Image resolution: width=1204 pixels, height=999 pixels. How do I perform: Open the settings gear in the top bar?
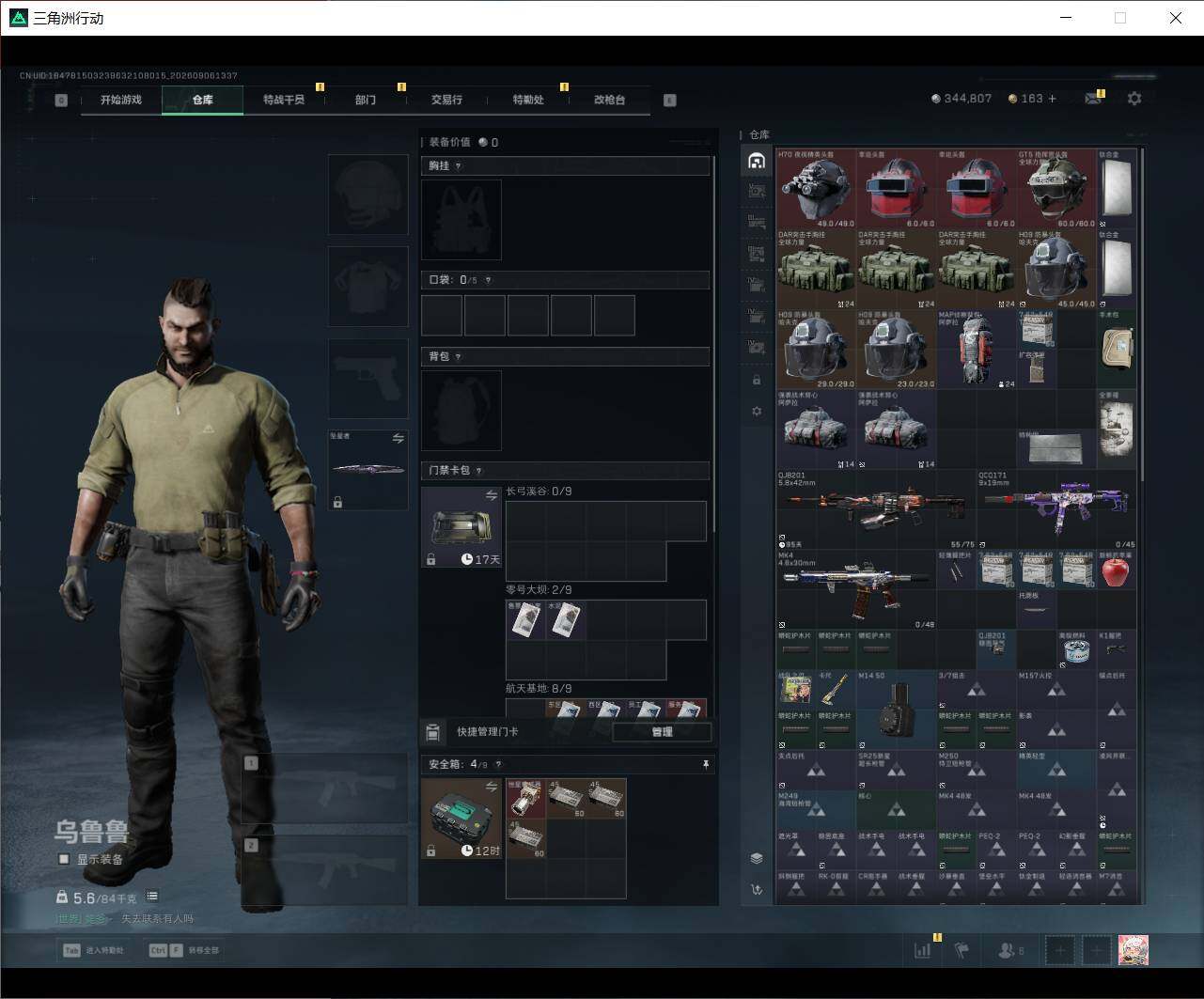[1134, 98]
